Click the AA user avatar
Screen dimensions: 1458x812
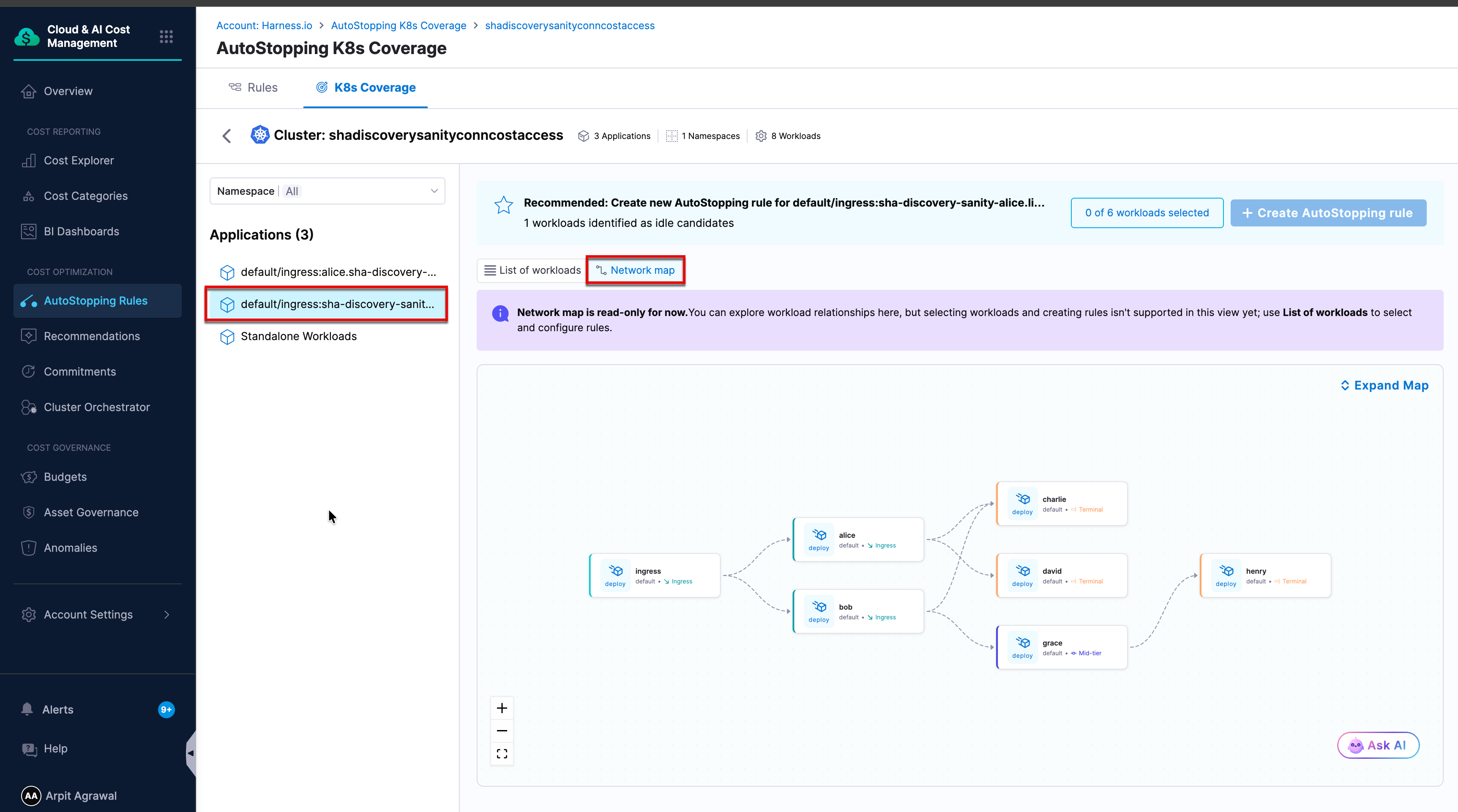click(31, 796)
